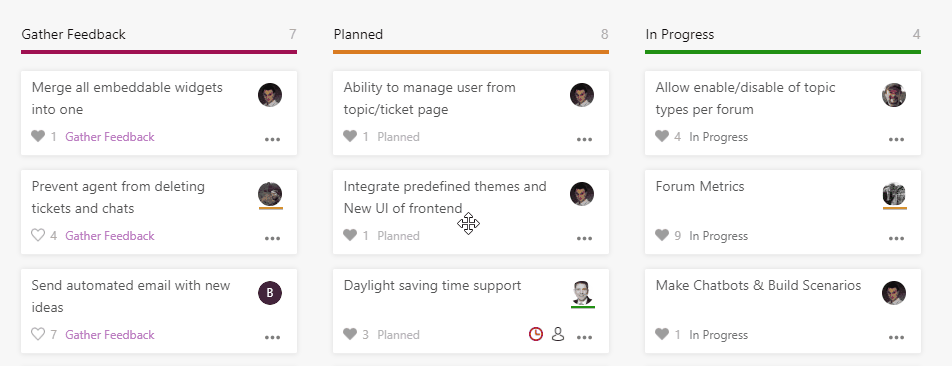
Task: Click assign person icon on Daylight saving card
Action: (x=558, y=334)
